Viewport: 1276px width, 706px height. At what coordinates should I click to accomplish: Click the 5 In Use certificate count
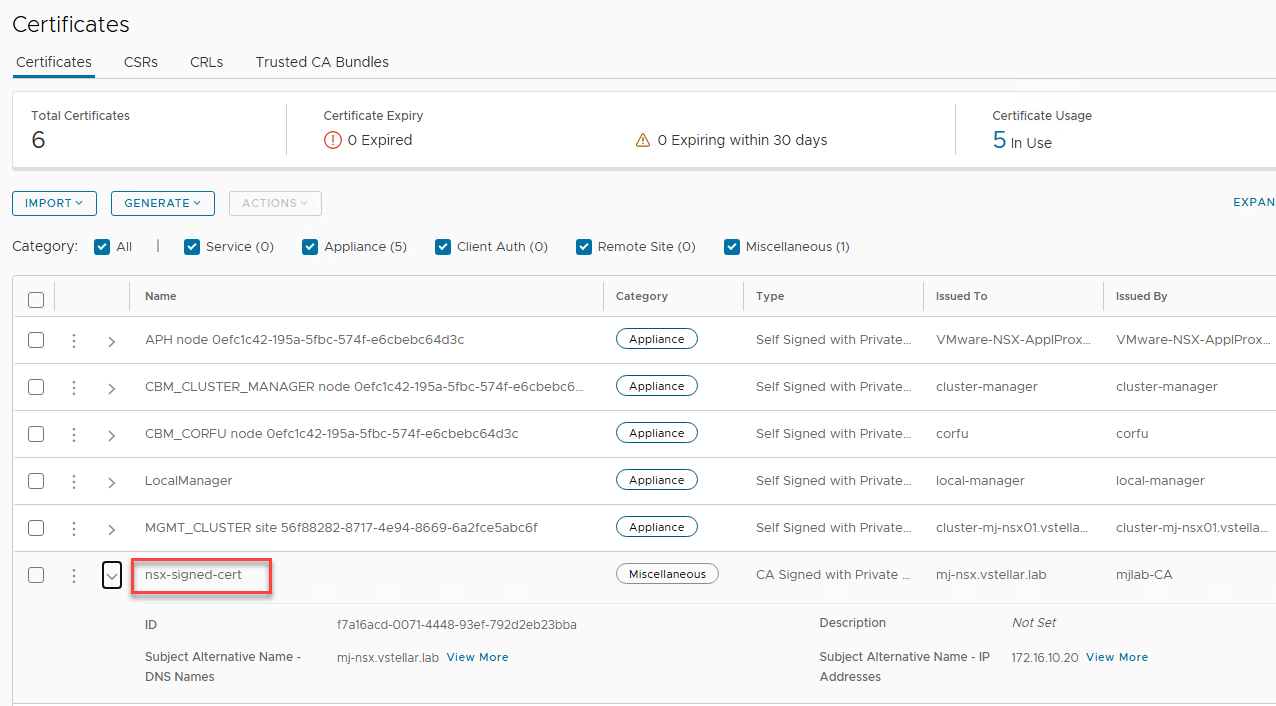coord(1021,141)
